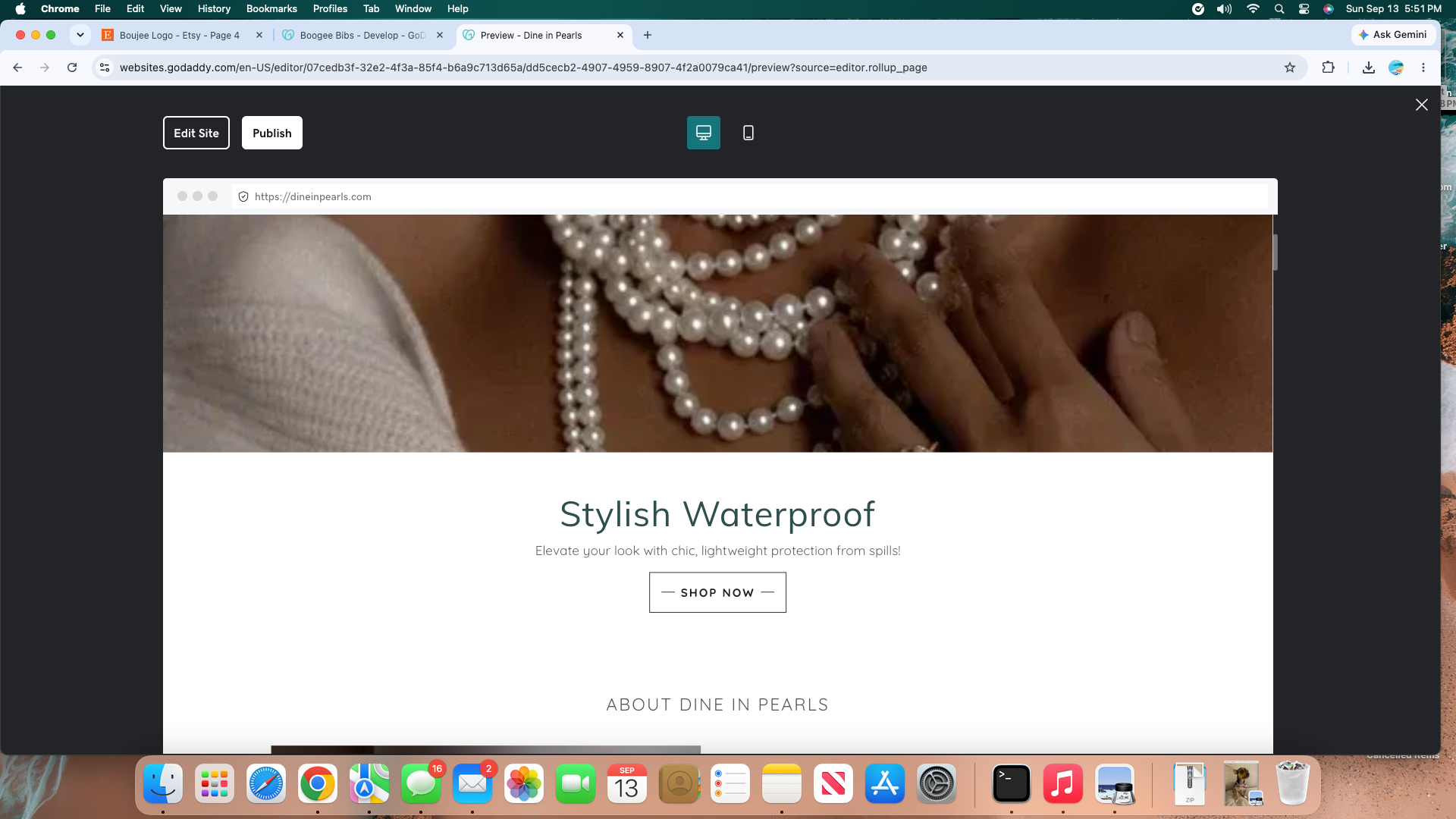
Task: Open Maps from the Dock
Action: coord(369,783)
